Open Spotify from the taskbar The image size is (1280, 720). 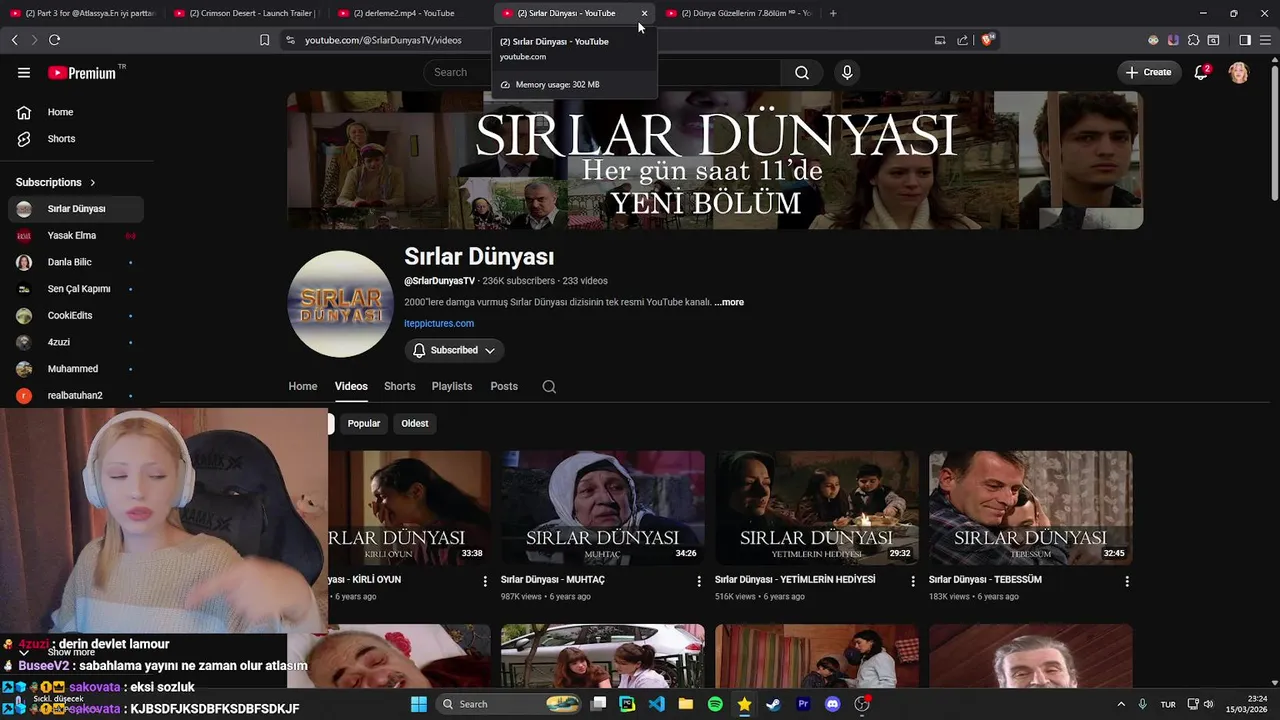(x=715, y=704)
